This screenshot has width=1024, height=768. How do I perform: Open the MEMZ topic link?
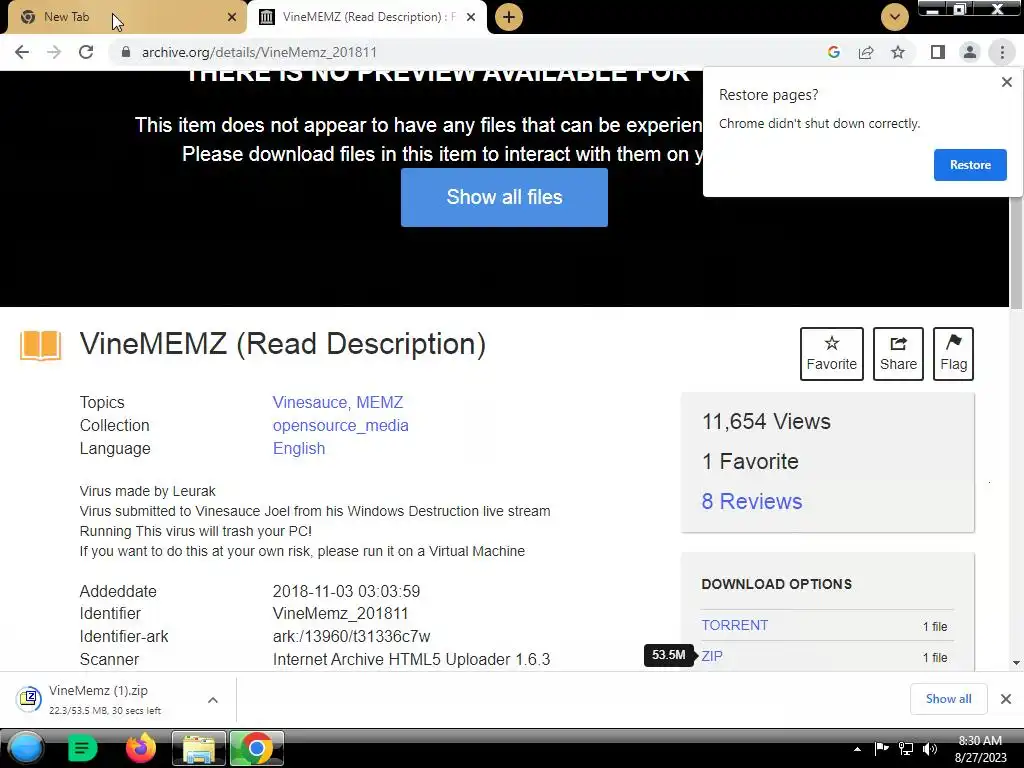(379, 402)
